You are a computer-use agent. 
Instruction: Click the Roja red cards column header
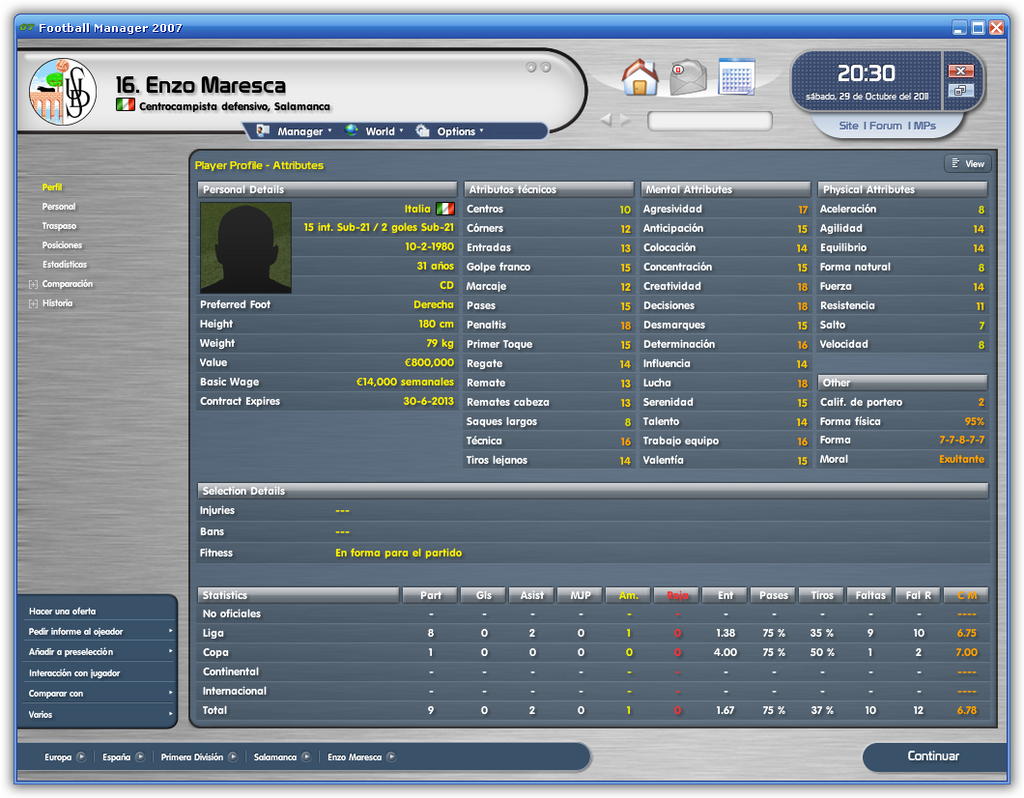coord(677,595)
